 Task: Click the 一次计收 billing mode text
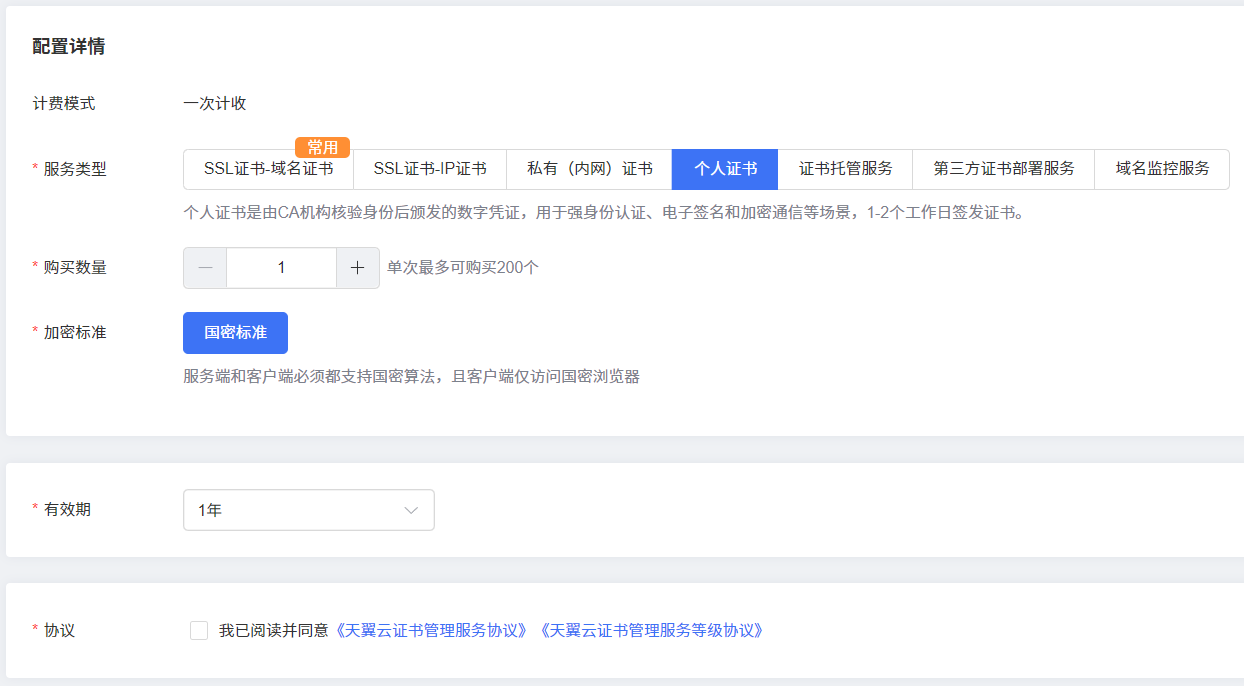215,103
